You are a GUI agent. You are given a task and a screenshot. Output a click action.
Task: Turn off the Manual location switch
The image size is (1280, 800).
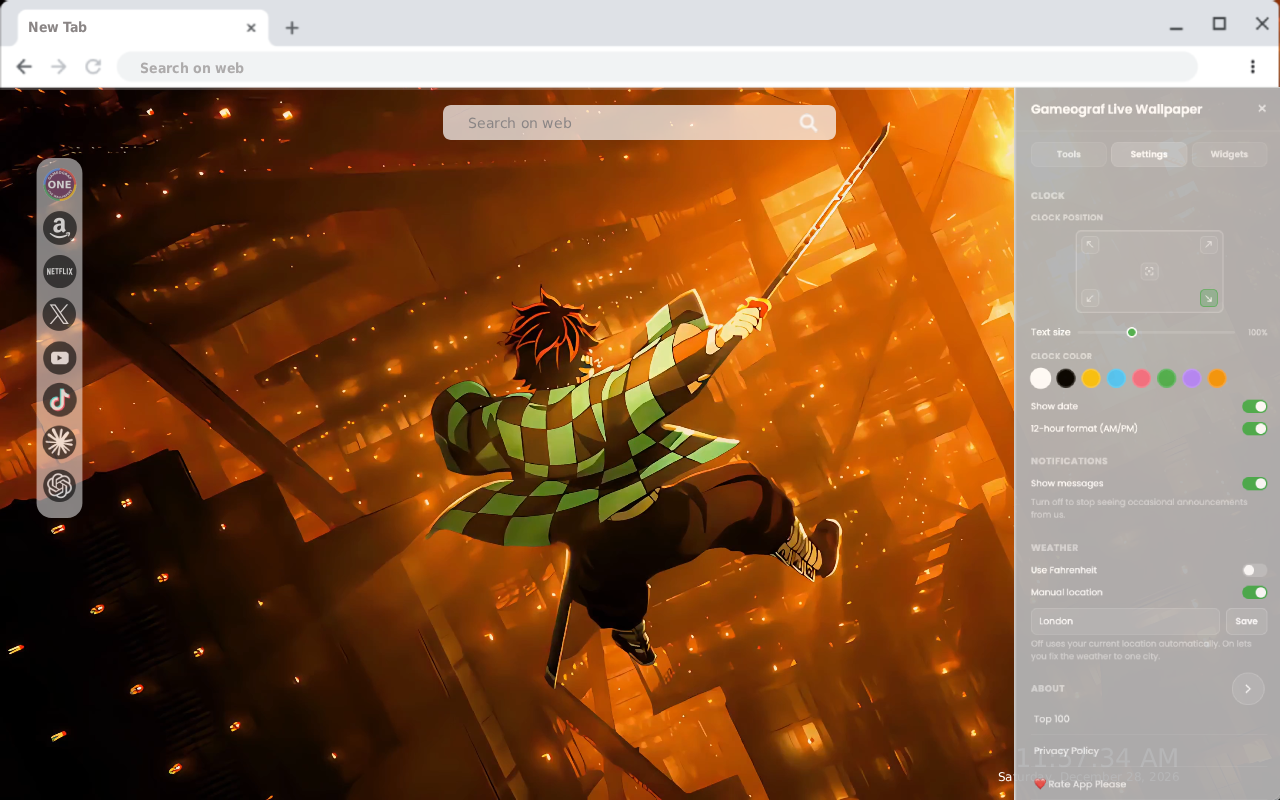[x=1254, y=593]
